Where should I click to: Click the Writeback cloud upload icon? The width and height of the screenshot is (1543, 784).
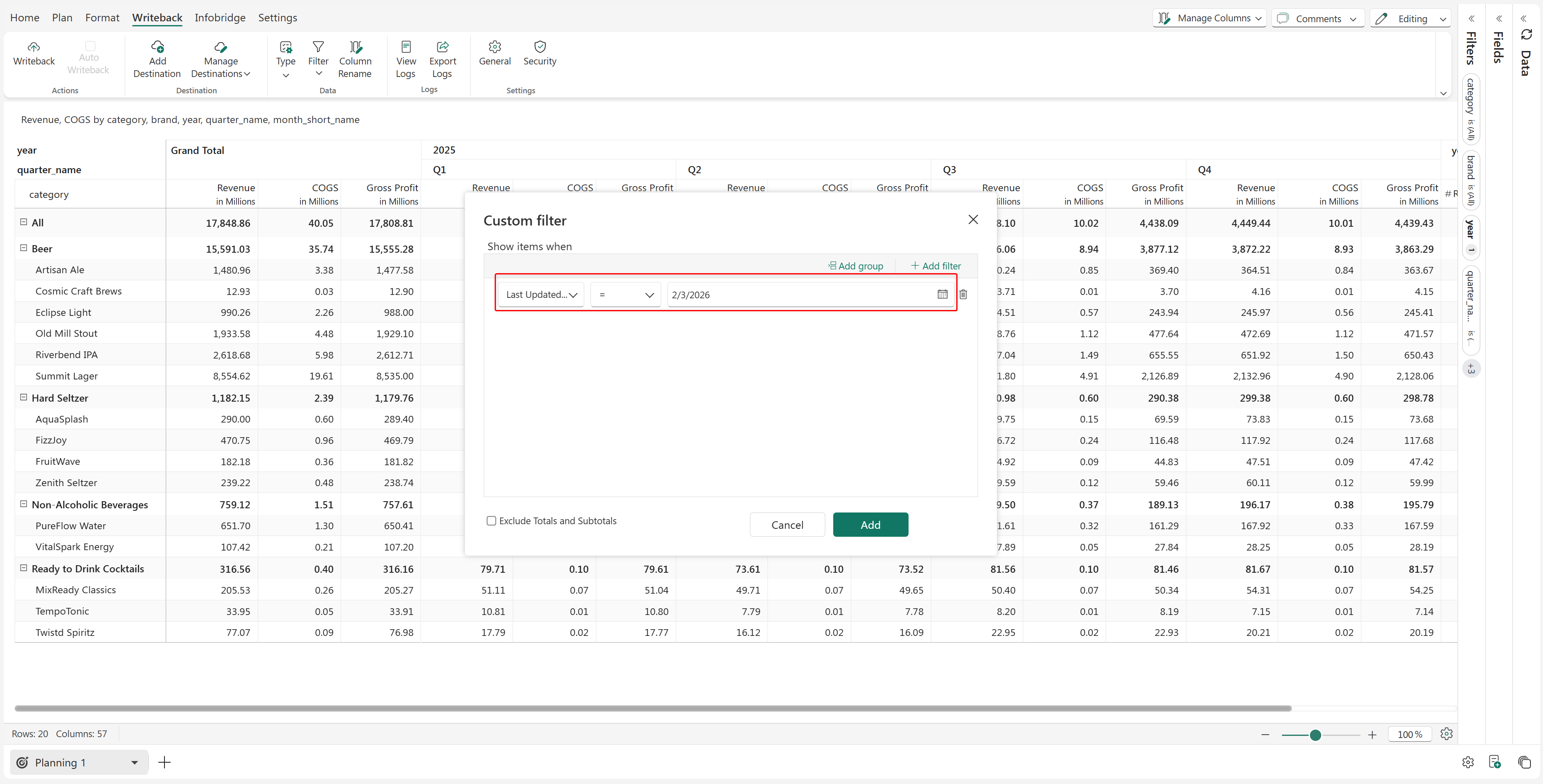pyautogui.click(x=33, y=47)
